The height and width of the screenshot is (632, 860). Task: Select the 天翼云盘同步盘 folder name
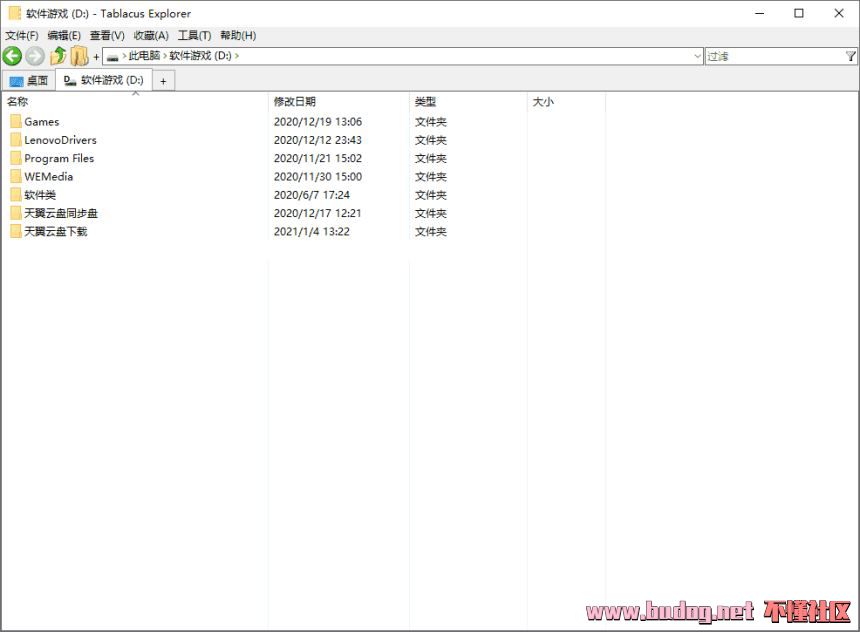pyautogui.click(x=61, y=213)
